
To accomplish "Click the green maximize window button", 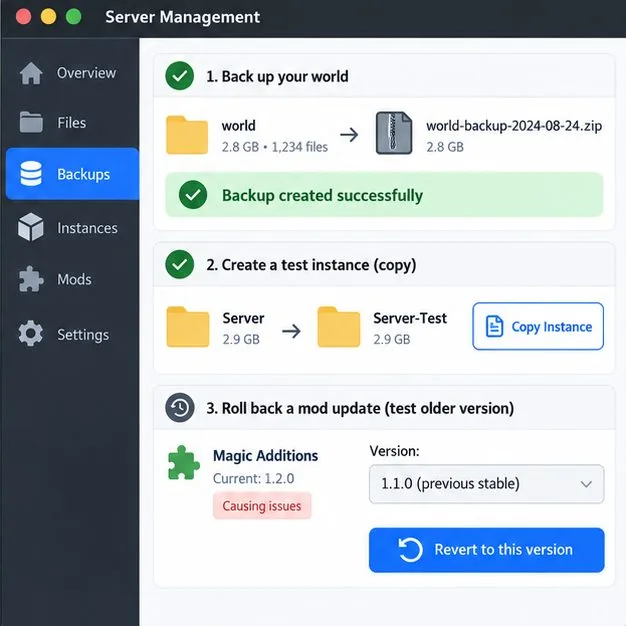I will click(73, 17).
